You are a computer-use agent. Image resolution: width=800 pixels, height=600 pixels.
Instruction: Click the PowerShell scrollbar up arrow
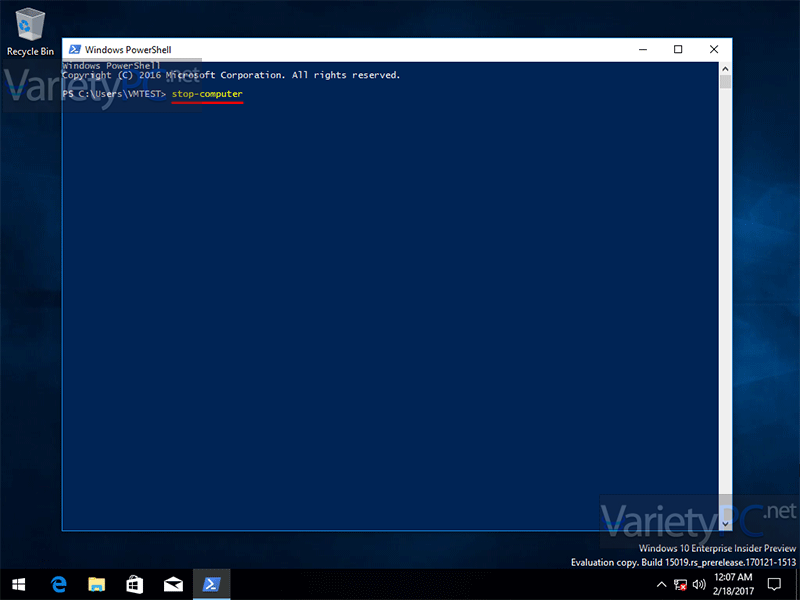click(x=725, y=68)
